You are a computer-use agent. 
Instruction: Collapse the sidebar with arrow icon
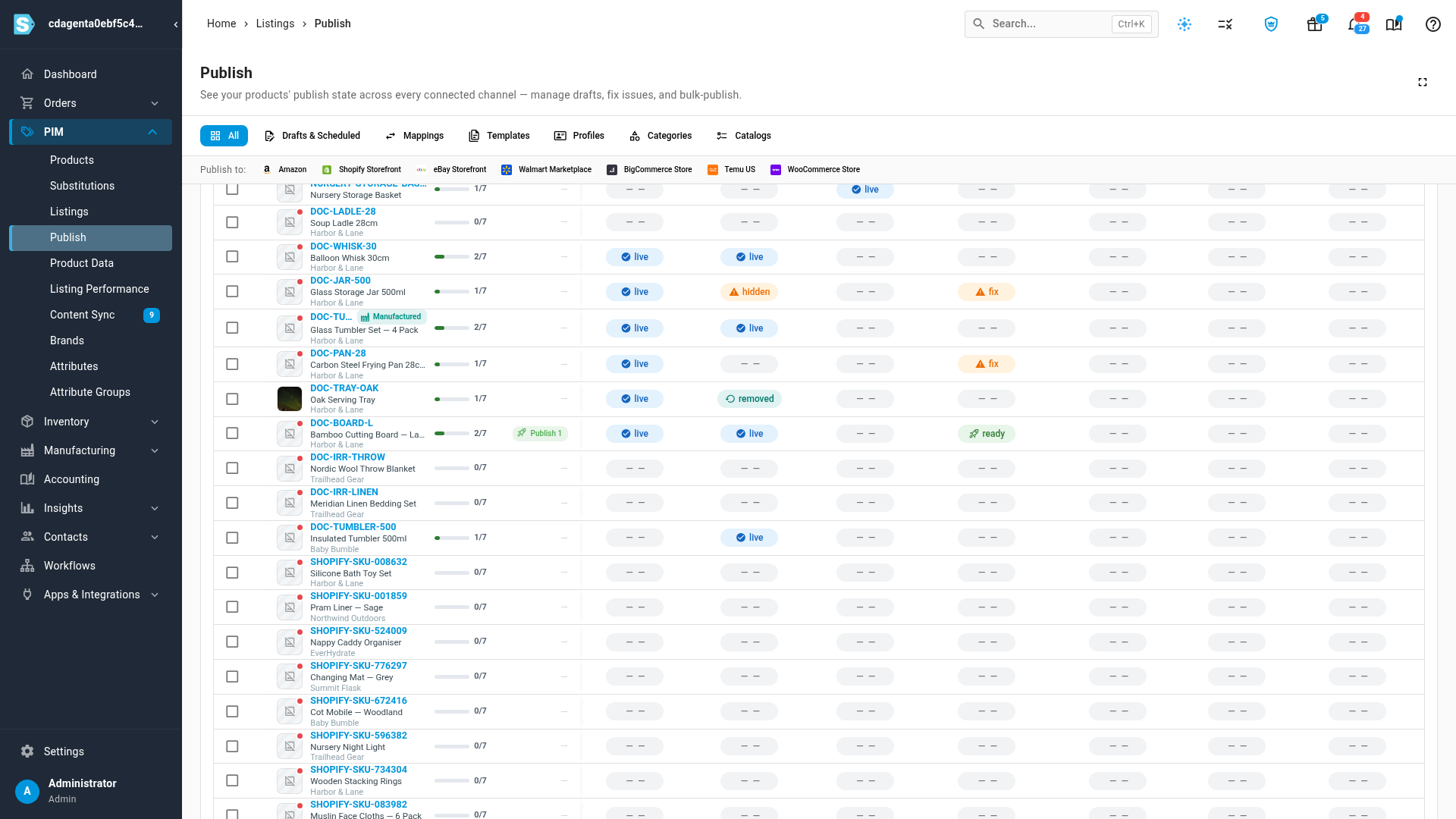(x=176, y=24)
